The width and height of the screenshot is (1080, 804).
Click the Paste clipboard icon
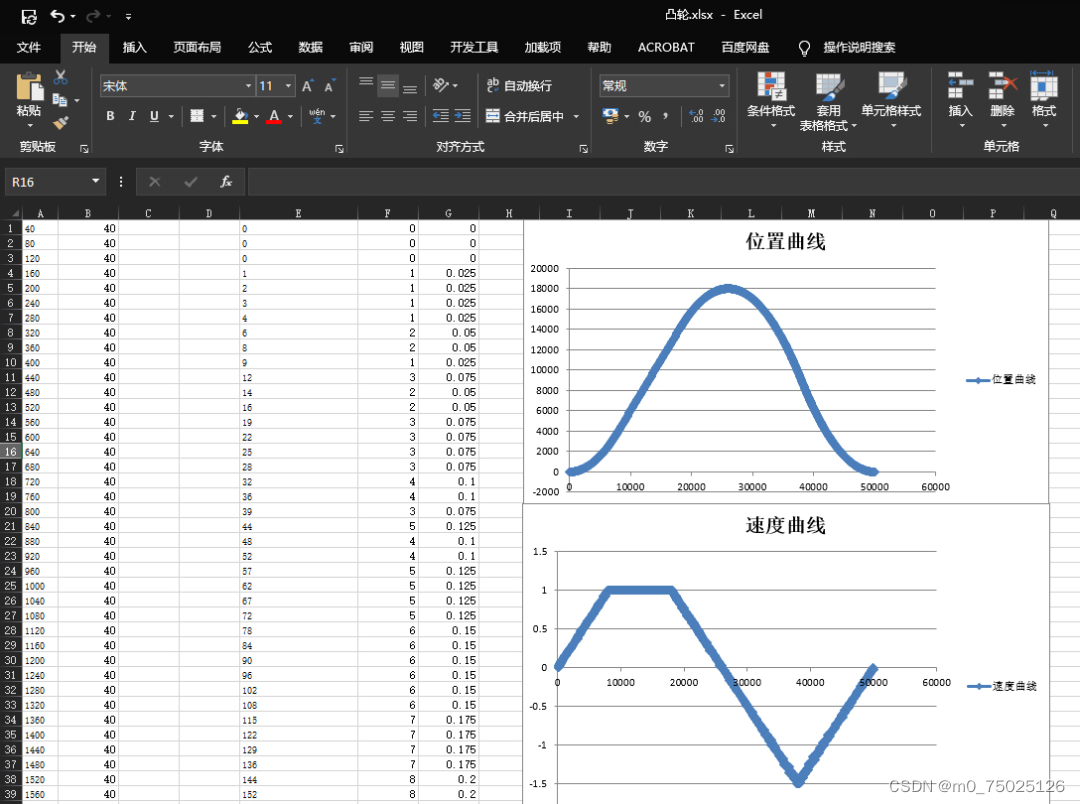29,87
